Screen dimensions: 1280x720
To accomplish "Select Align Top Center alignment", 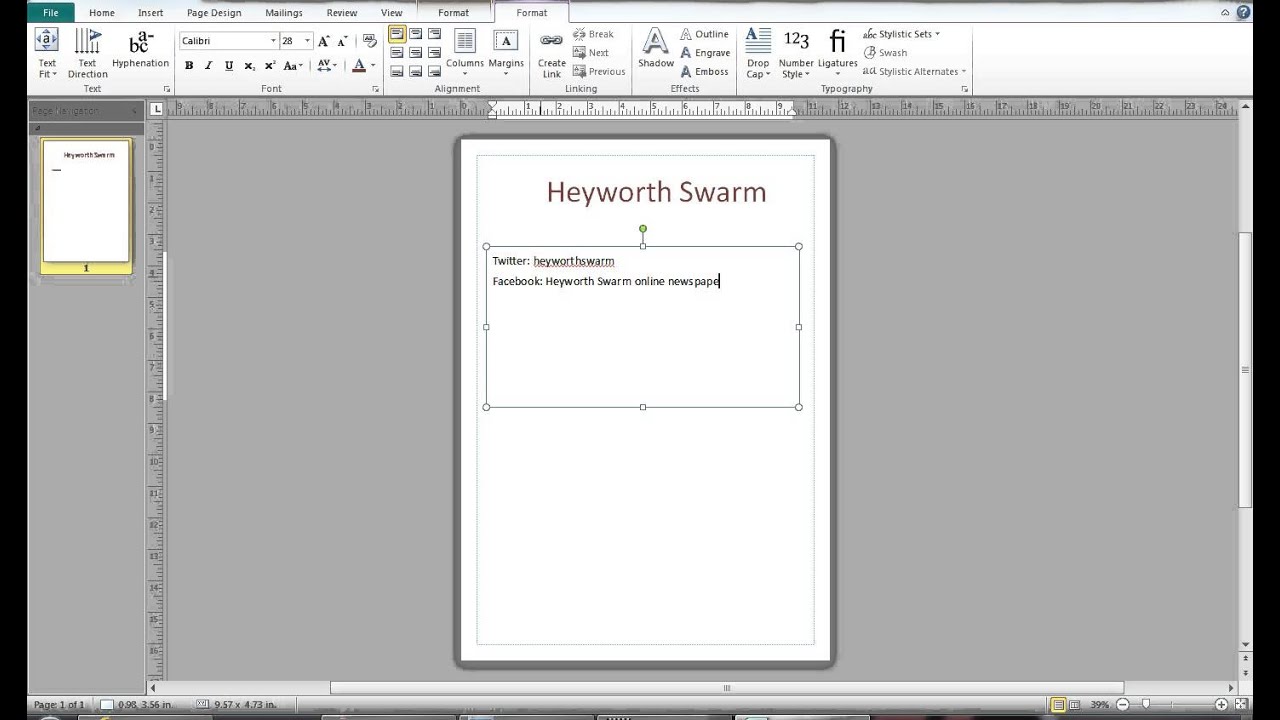I will click(415, 34).
